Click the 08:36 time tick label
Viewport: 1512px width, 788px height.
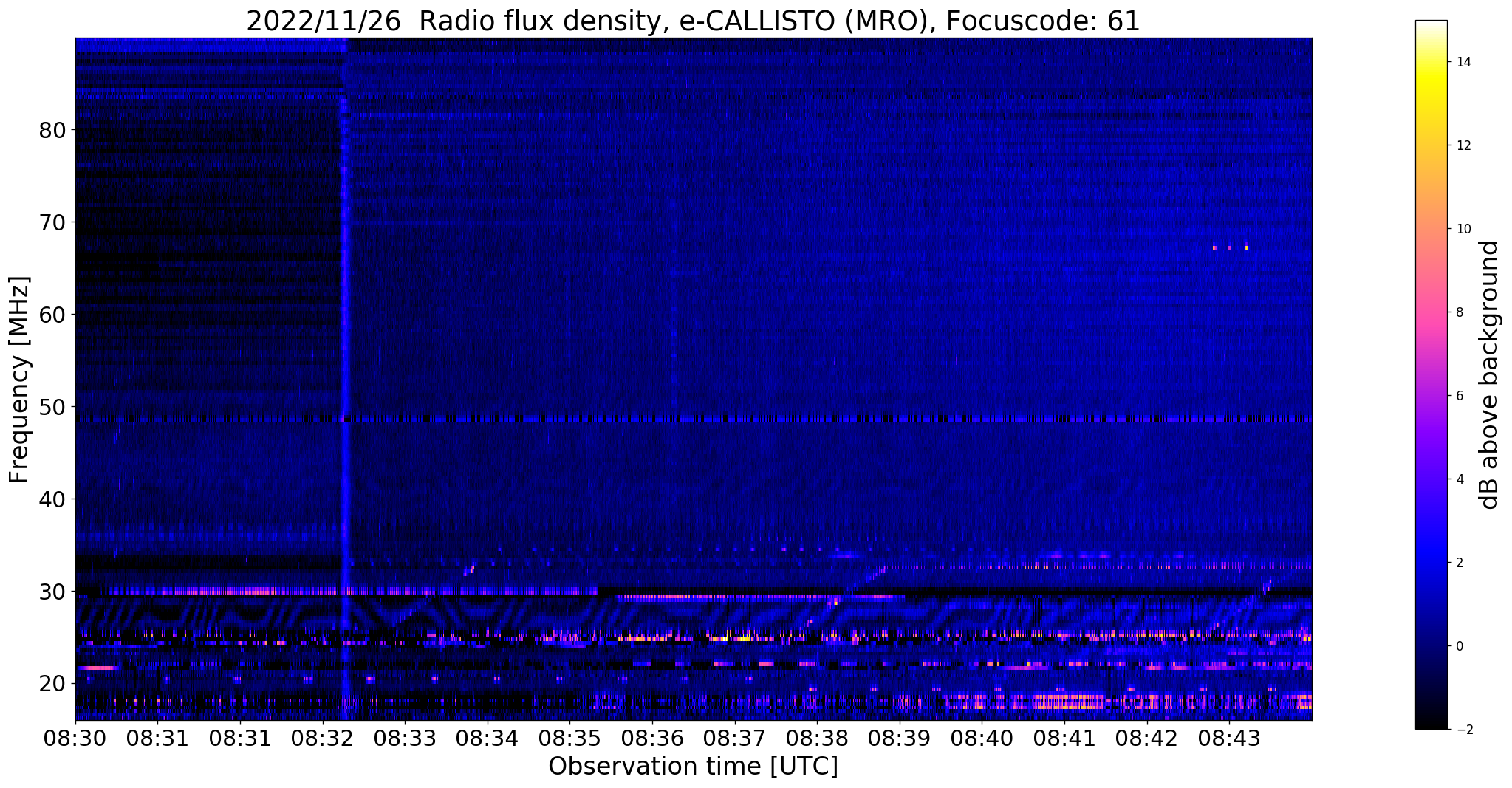[652, 738]
